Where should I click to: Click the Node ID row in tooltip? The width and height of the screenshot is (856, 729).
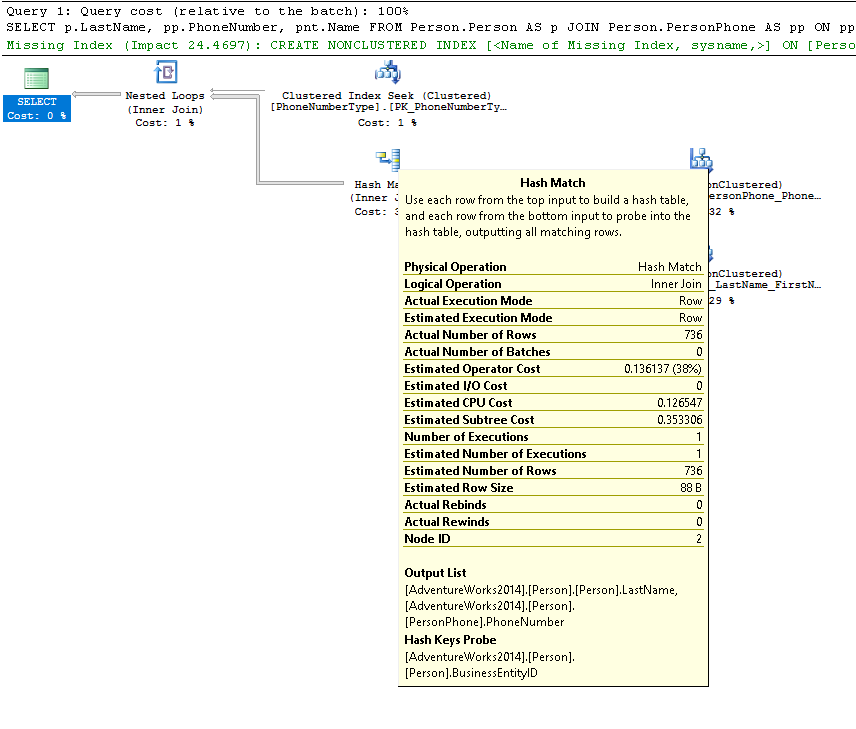pyautogui.click(x=553, y=539)
